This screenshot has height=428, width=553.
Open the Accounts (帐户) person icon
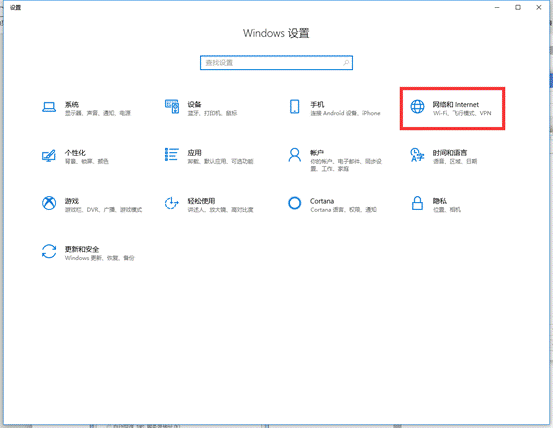coord(294,155)
